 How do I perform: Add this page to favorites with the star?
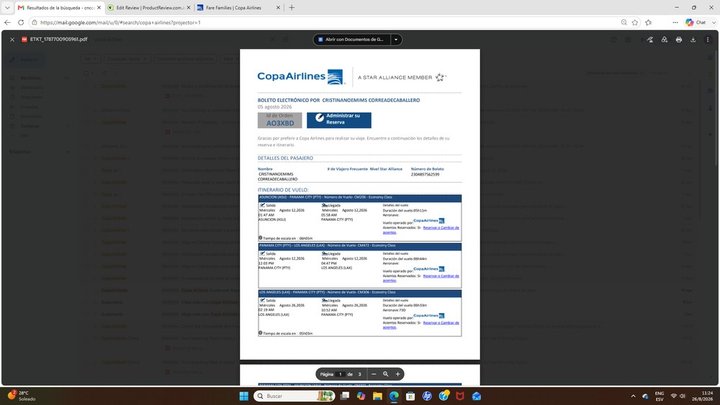635,22
